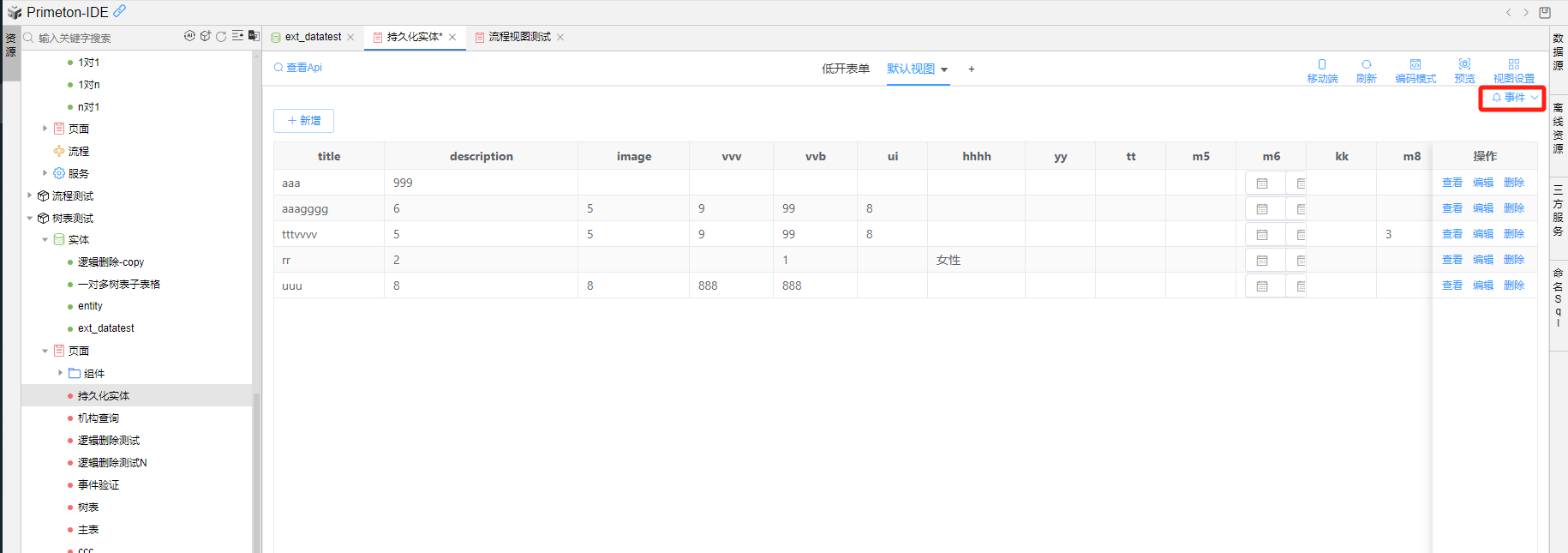1568x553 pixels.
Task: Click 编辑 for the aaa row
Action: coord(1482,183)
